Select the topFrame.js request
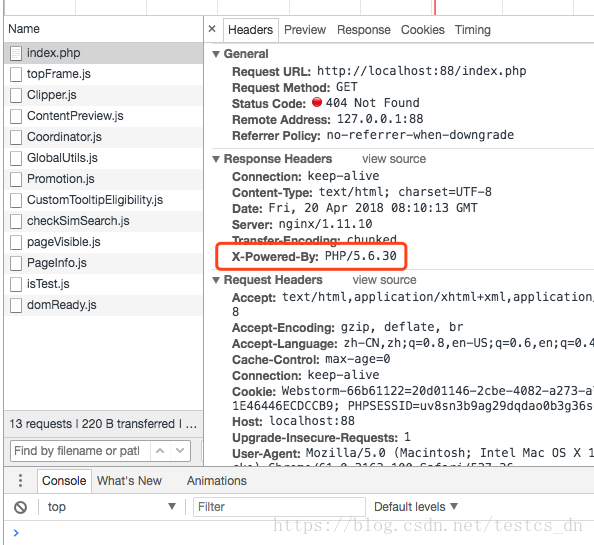 pyautogui.click(x=104, y=74)
